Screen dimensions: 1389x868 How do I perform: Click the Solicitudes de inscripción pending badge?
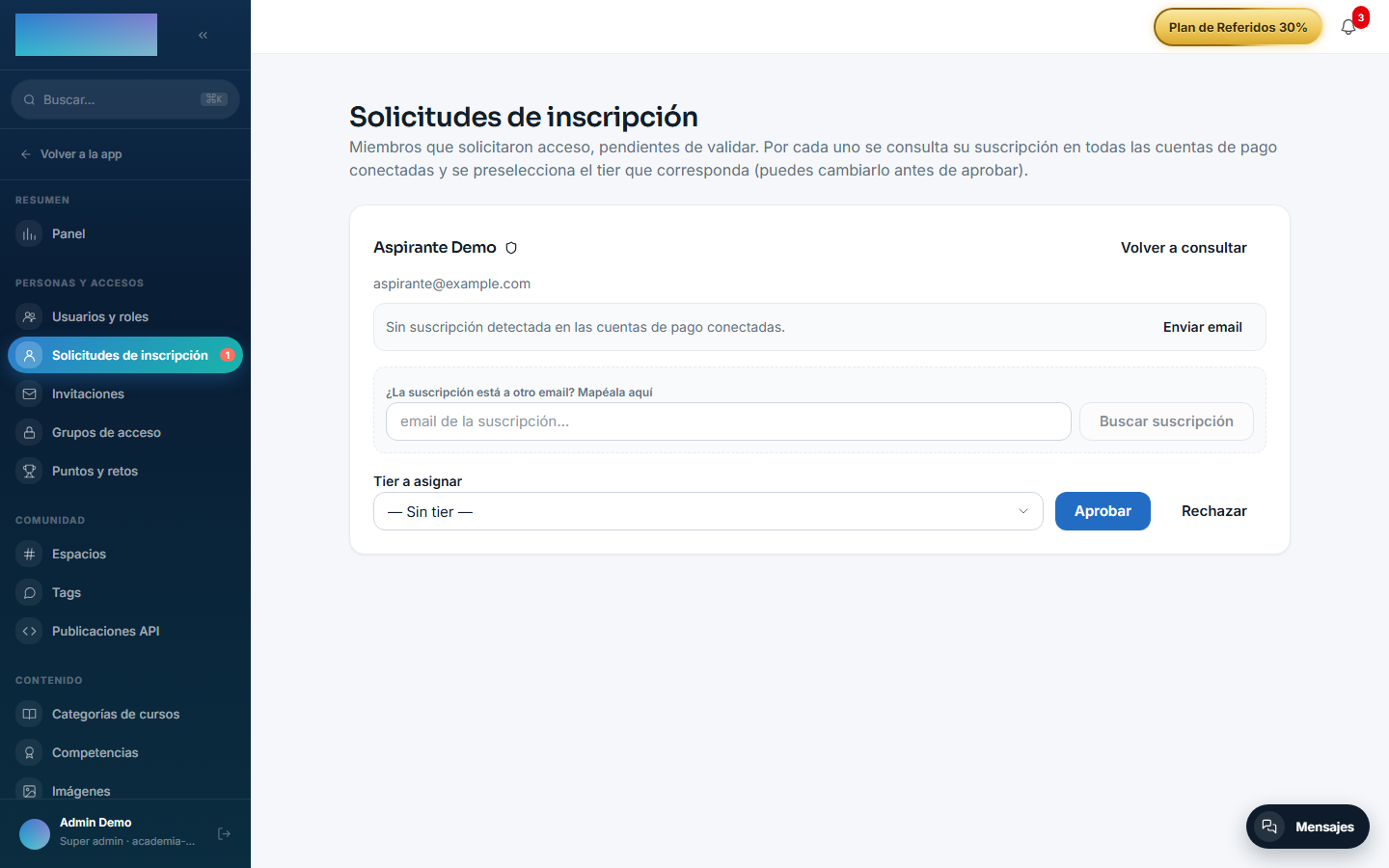pos(228,356)
